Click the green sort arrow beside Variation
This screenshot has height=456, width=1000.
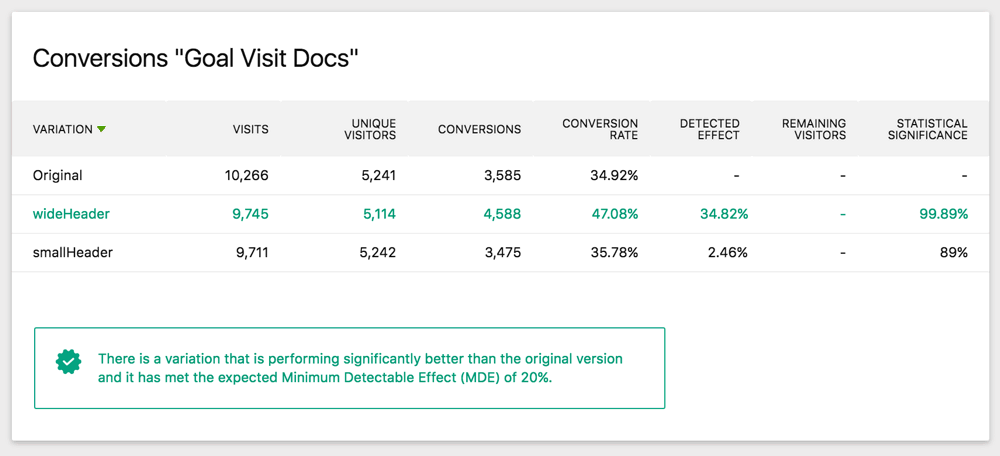coord(102,130)
